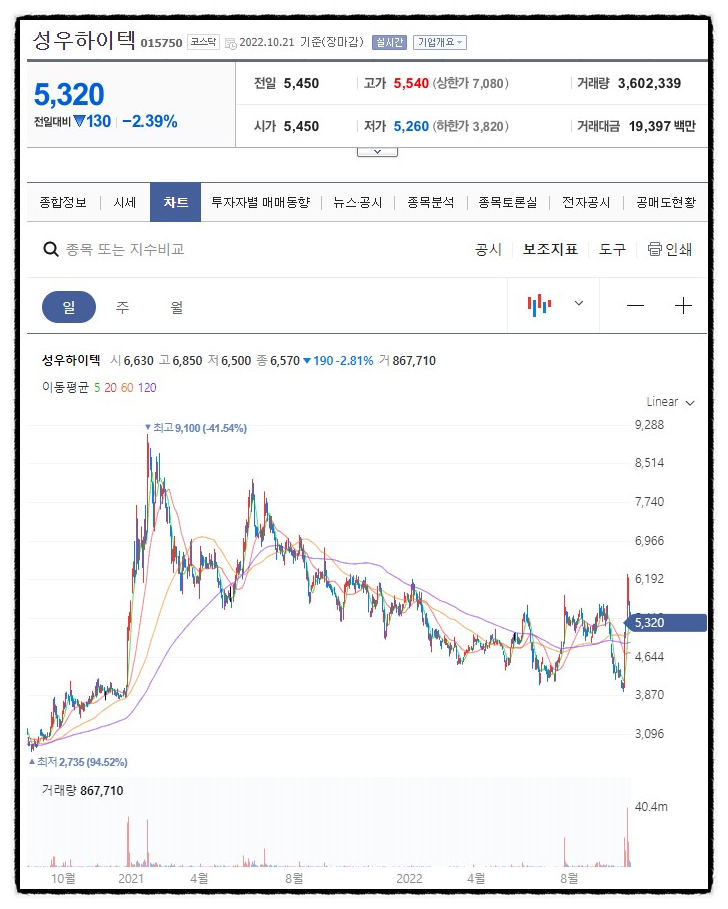
Task: Toggle the 60-day moving average
Action: click(x=127, y=387)
